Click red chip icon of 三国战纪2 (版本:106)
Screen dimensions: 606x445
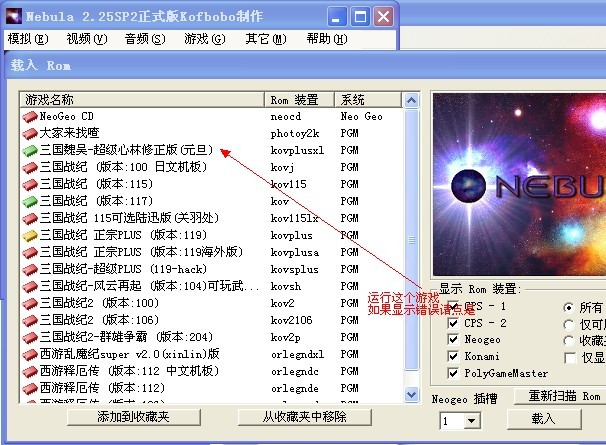click(x=30, y=321)
